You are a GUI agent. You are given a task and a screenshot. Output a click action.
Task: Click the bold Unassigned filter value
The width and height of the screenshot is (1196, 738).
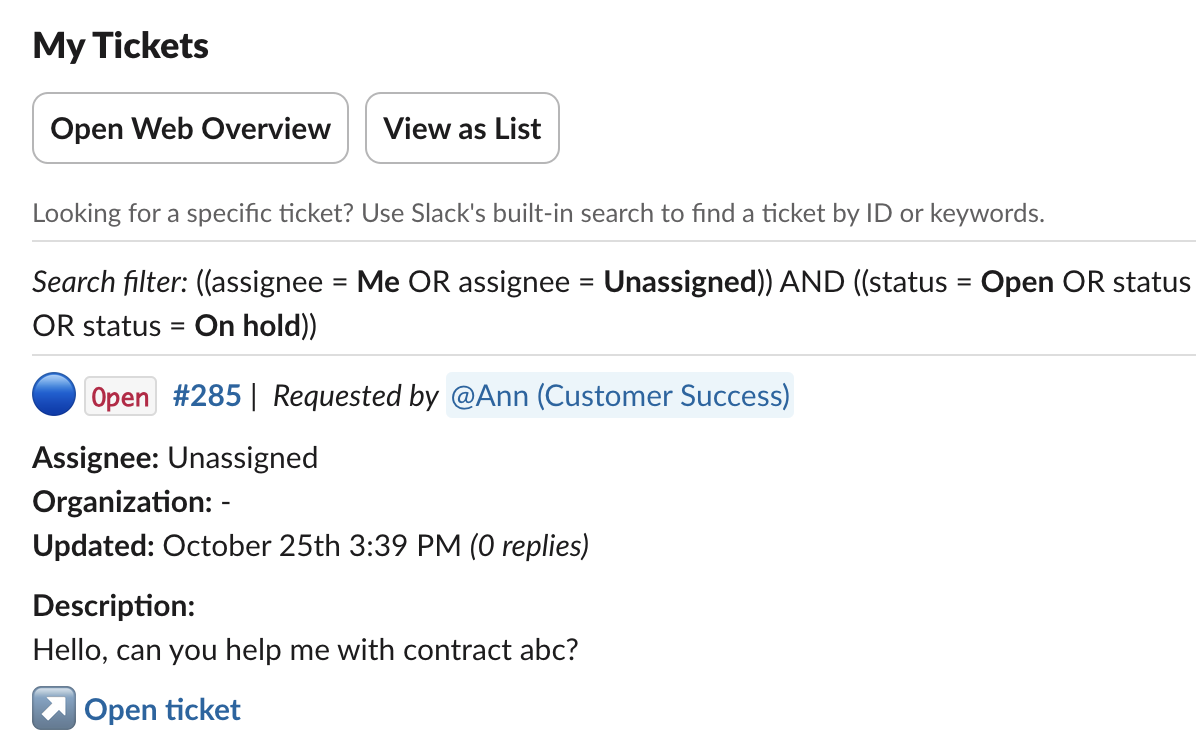[x=679, y=282]
